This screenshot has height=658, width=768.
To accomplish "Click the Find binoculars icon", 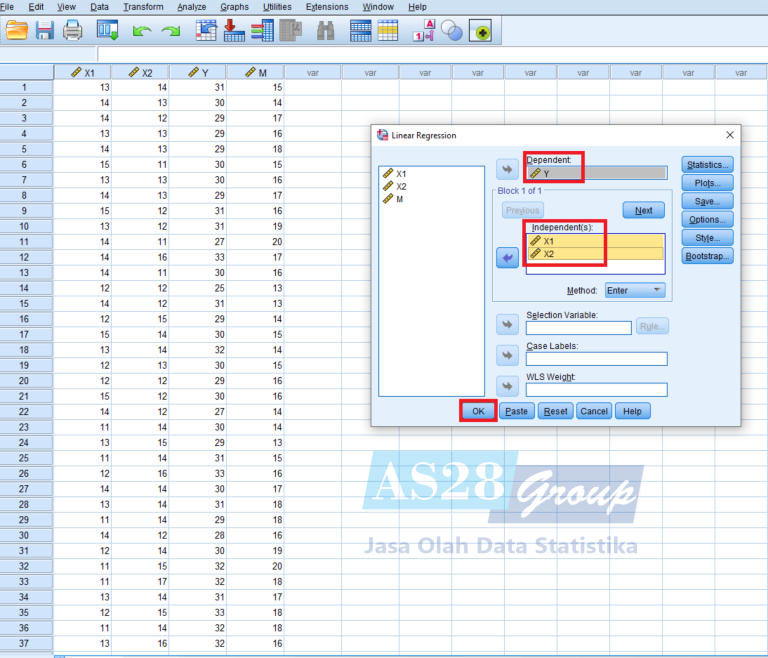I will point(325,31).
